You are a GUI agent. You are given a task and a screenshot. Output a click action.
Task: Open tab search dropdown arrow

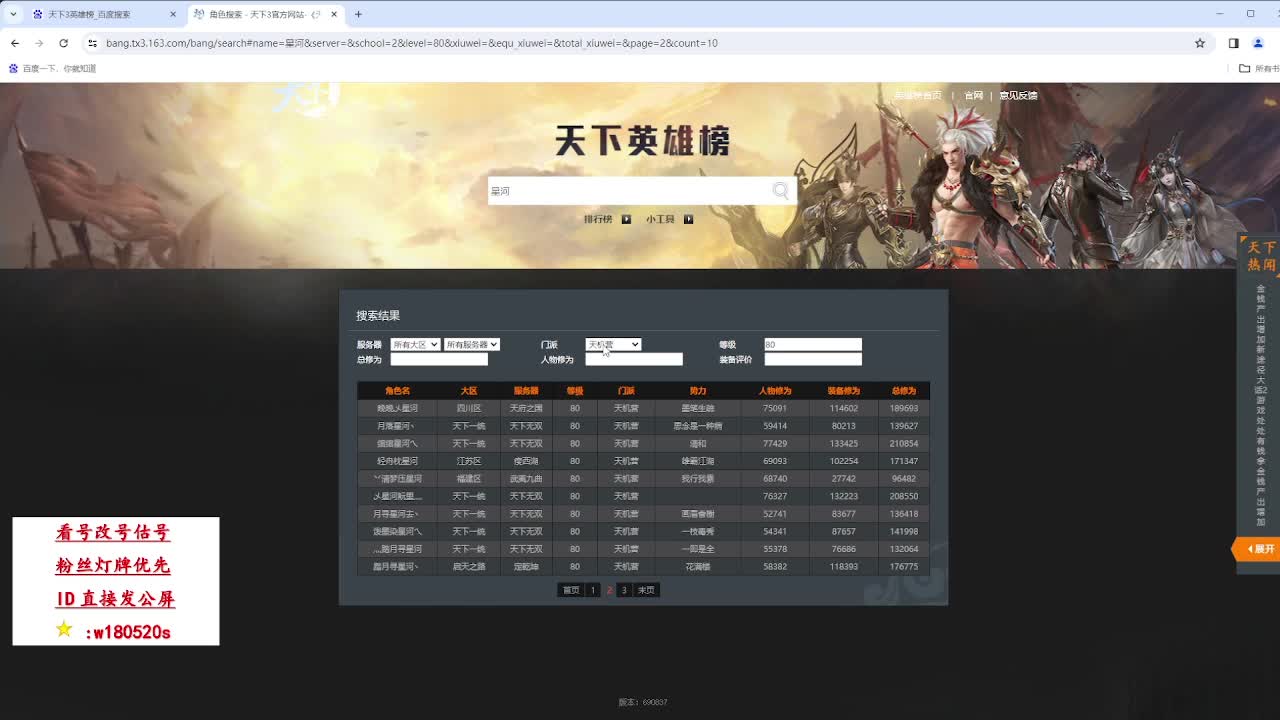(x=13, y=14)
